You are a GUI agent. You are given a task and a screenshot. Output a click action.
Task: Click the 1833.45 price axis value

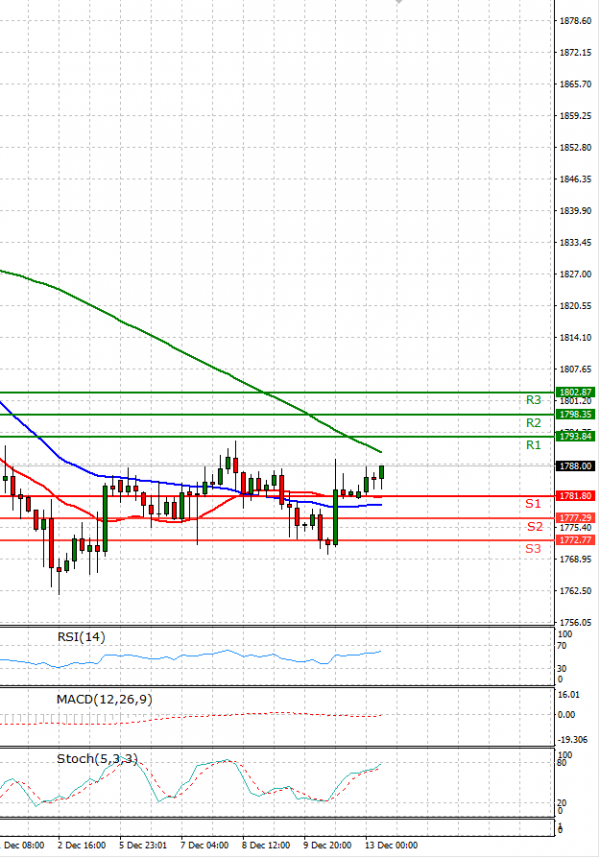click(x=575, y=242)
